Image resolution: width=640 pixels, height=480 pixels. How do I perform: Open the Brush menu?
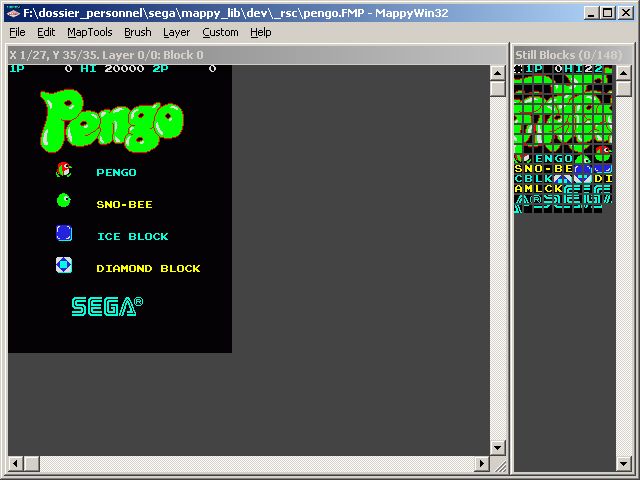pyautogui.click(x=138, y=32)
